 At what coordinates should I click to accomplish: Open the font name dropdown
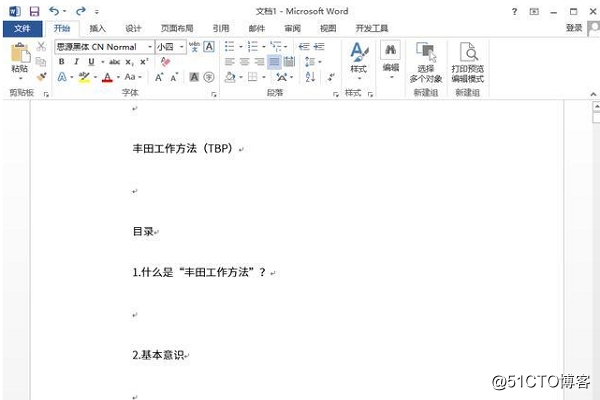(x=150, y=47)
